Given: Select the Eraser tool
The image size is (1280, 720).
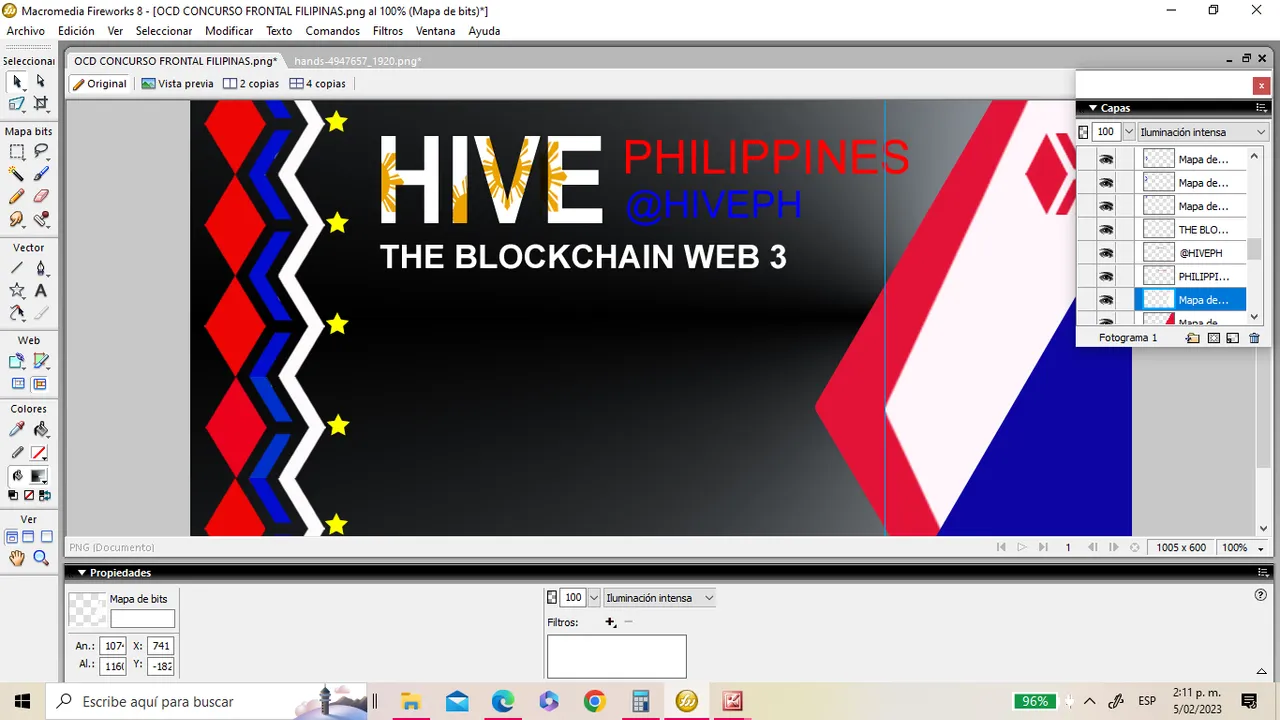Looking at the screenshot, I should click(x=41, y=196).
